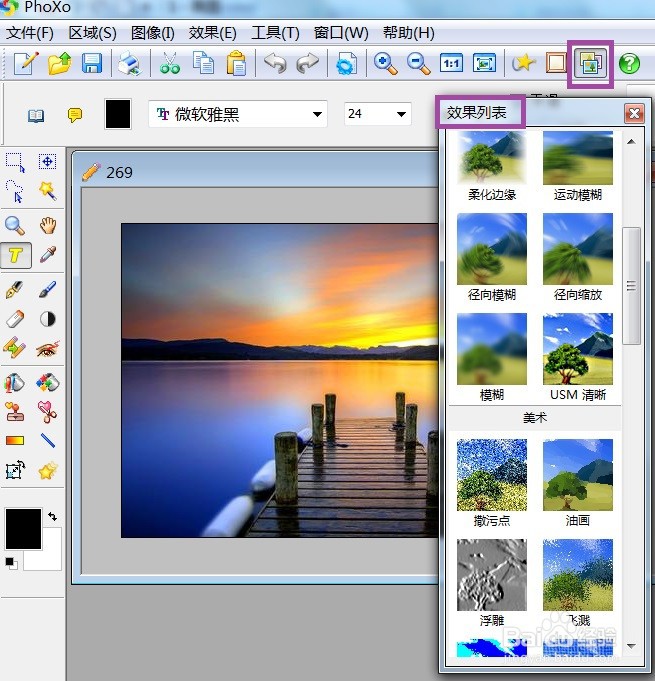Apply the 运动模糊 effect
655x681 pixels.
point(578,158)
